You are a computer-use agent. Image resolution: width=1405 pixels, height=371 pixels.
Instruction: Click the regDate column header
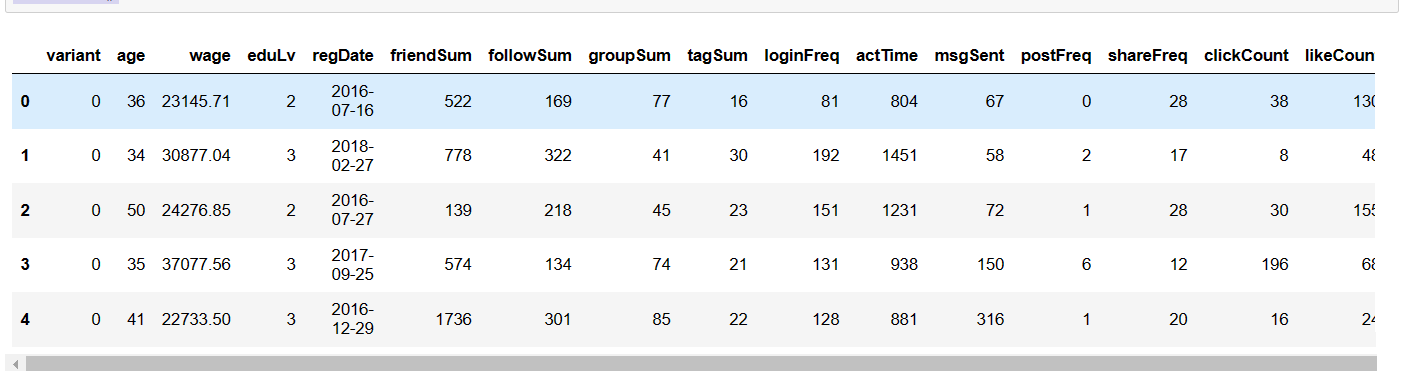343,55
